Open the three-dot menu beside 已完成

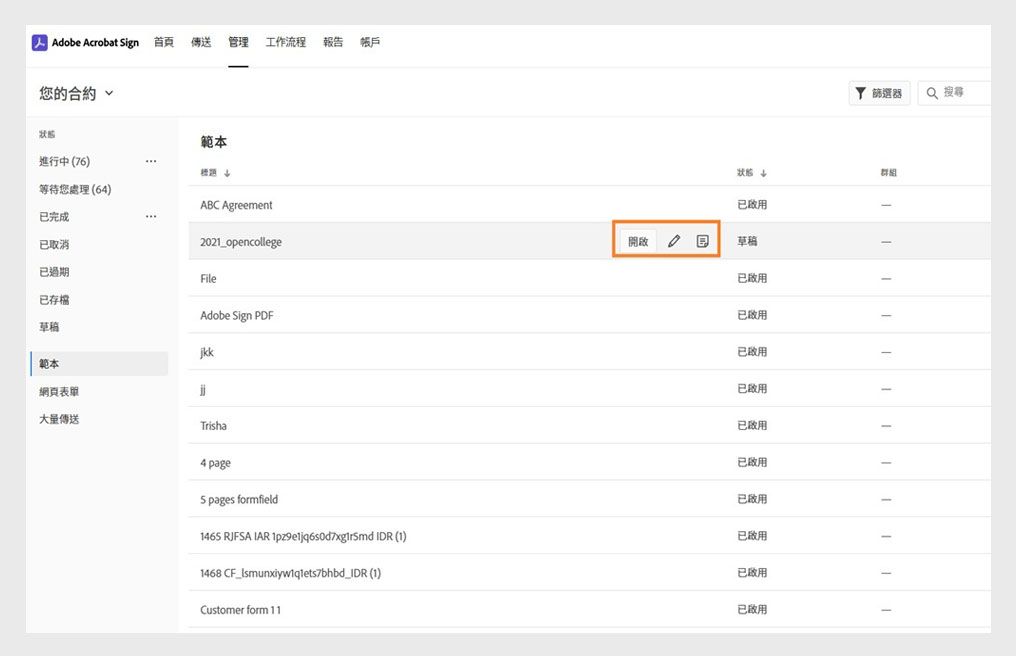(151, 216)
